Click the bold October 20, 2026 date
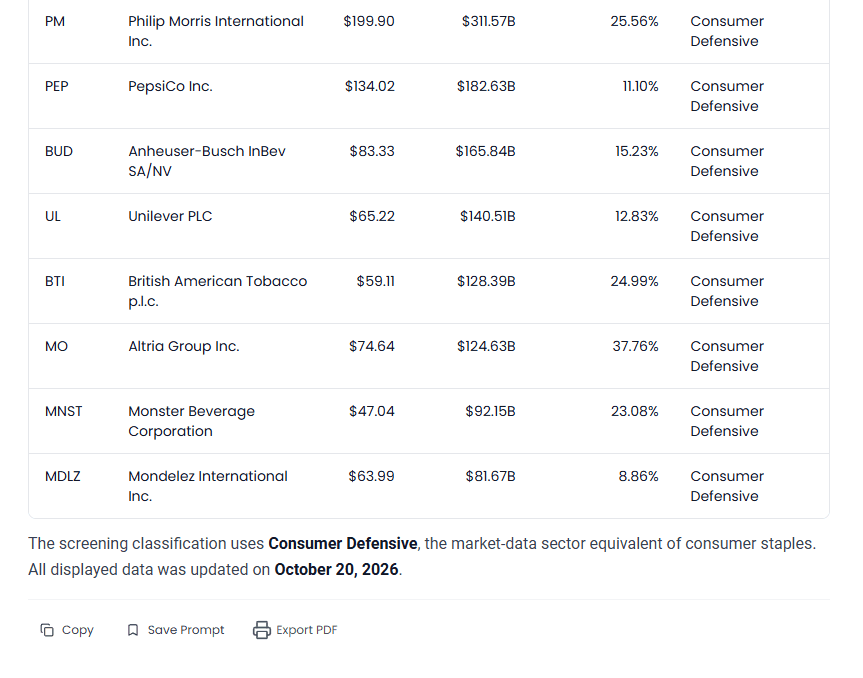863x678 pixels. [x=336, y=570]
